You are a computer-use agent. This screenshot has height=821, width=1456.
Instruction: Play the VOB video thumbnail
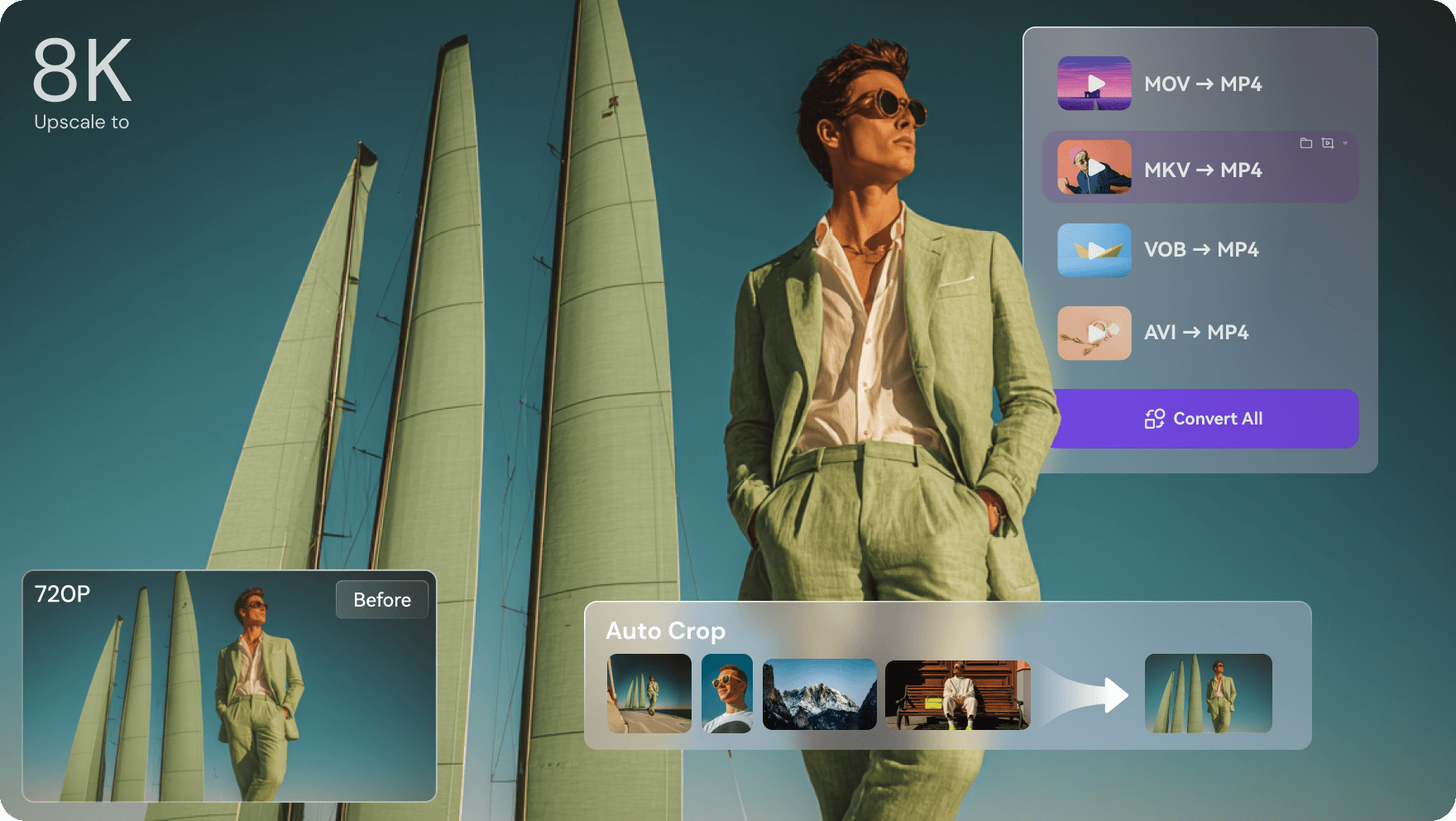[x=1094, y=250]
